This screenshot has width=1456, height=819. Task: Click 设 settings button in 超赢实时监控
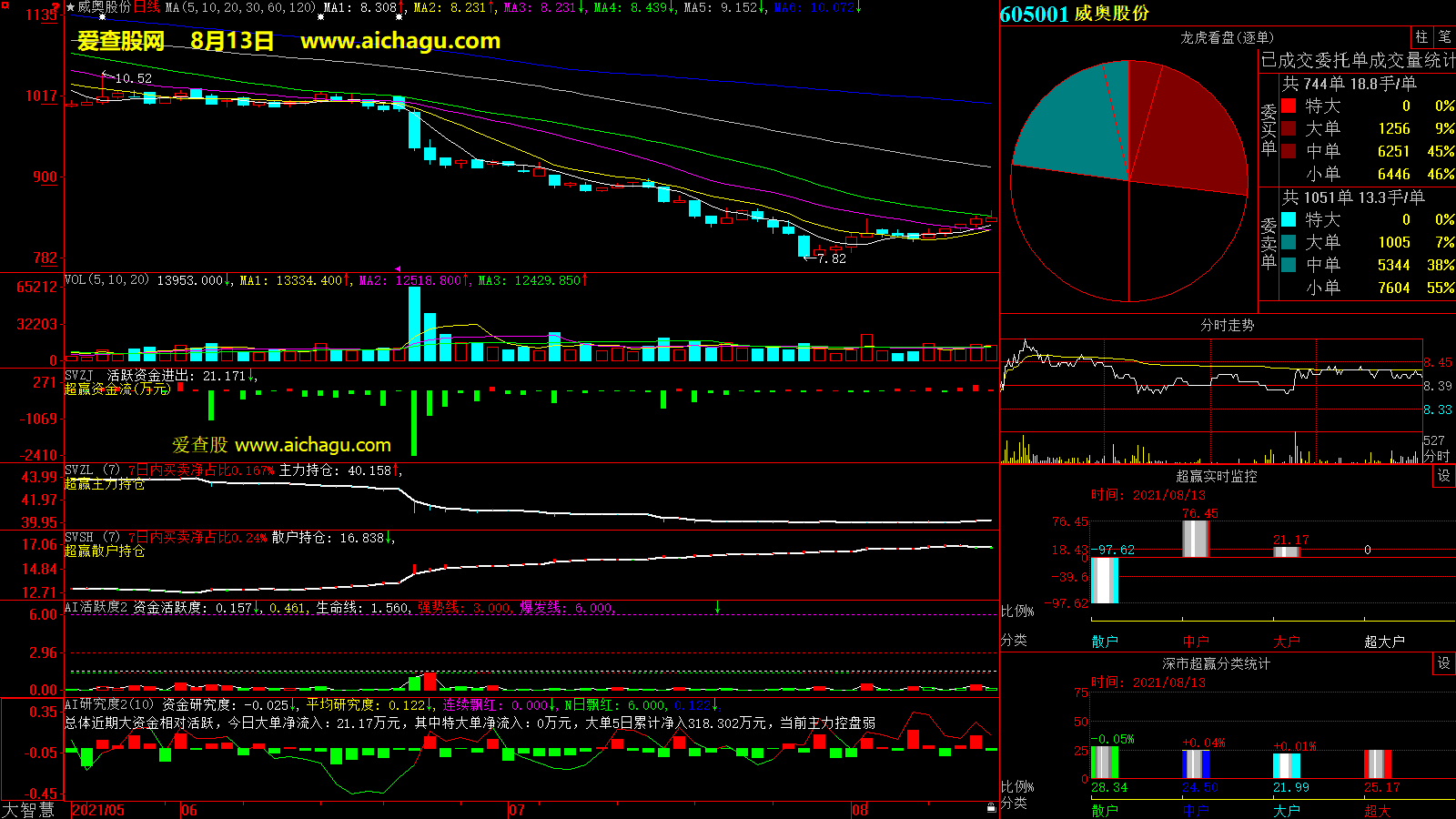(1443, 476)
